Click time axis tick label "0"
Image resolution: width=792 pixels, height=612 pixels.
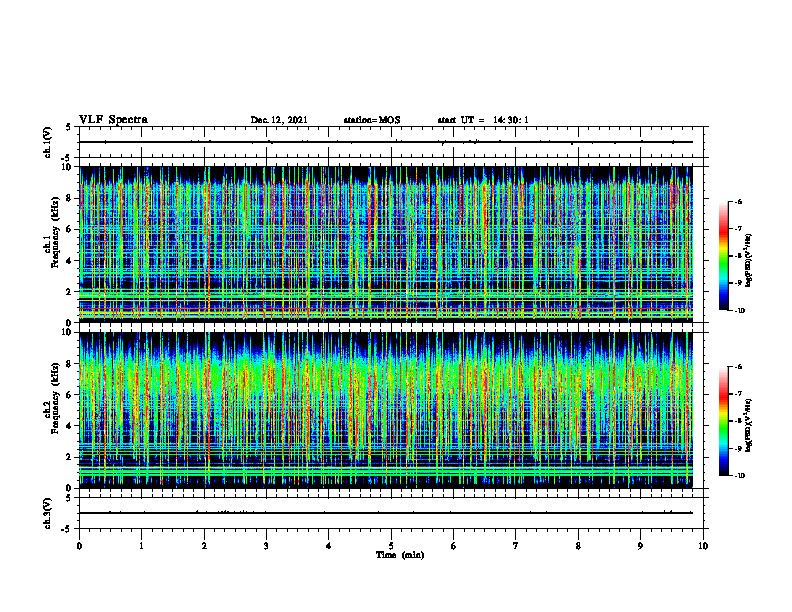79,546
